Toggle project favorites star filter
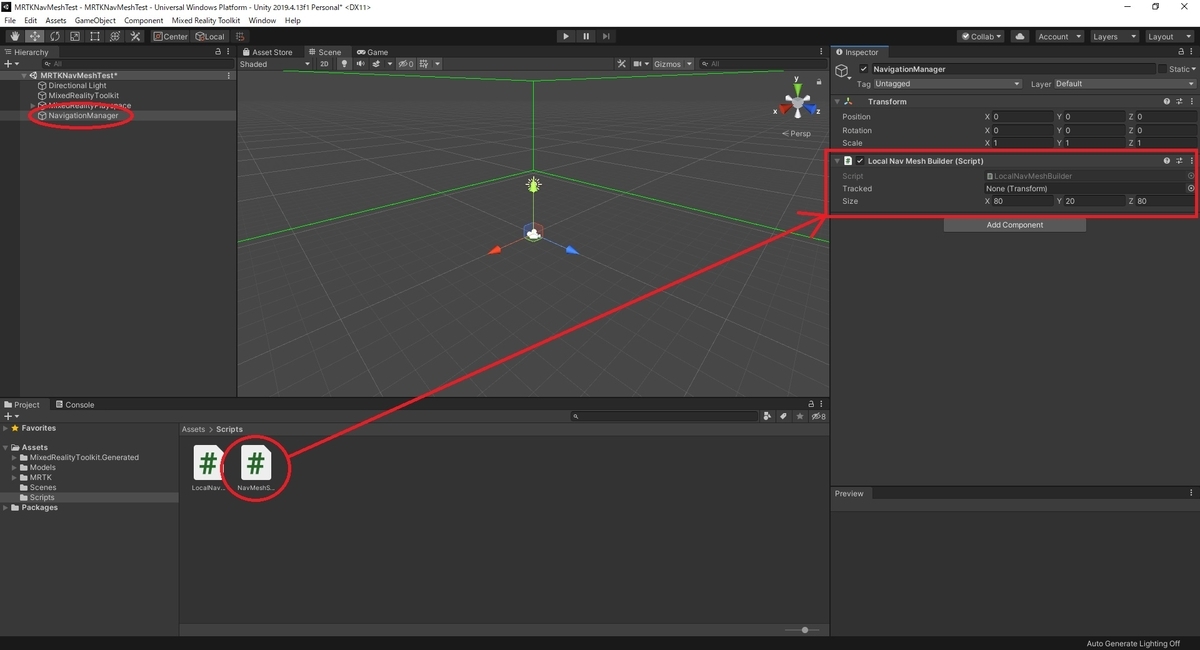Image resolution: width=1200 pixels, height=650 pixels. 801,416
